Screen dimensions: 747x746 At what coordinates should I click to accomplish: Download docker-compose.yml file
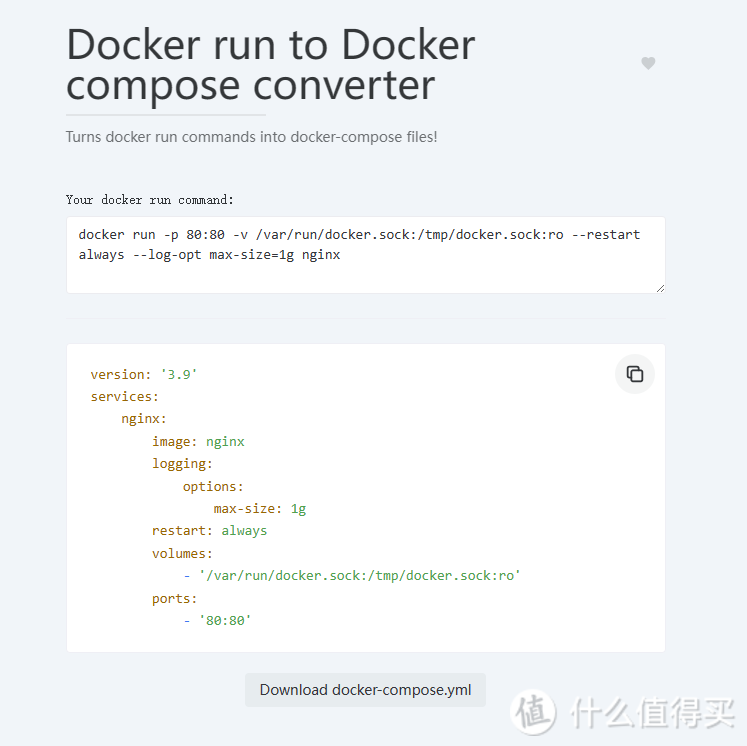(x=365, y=690)
